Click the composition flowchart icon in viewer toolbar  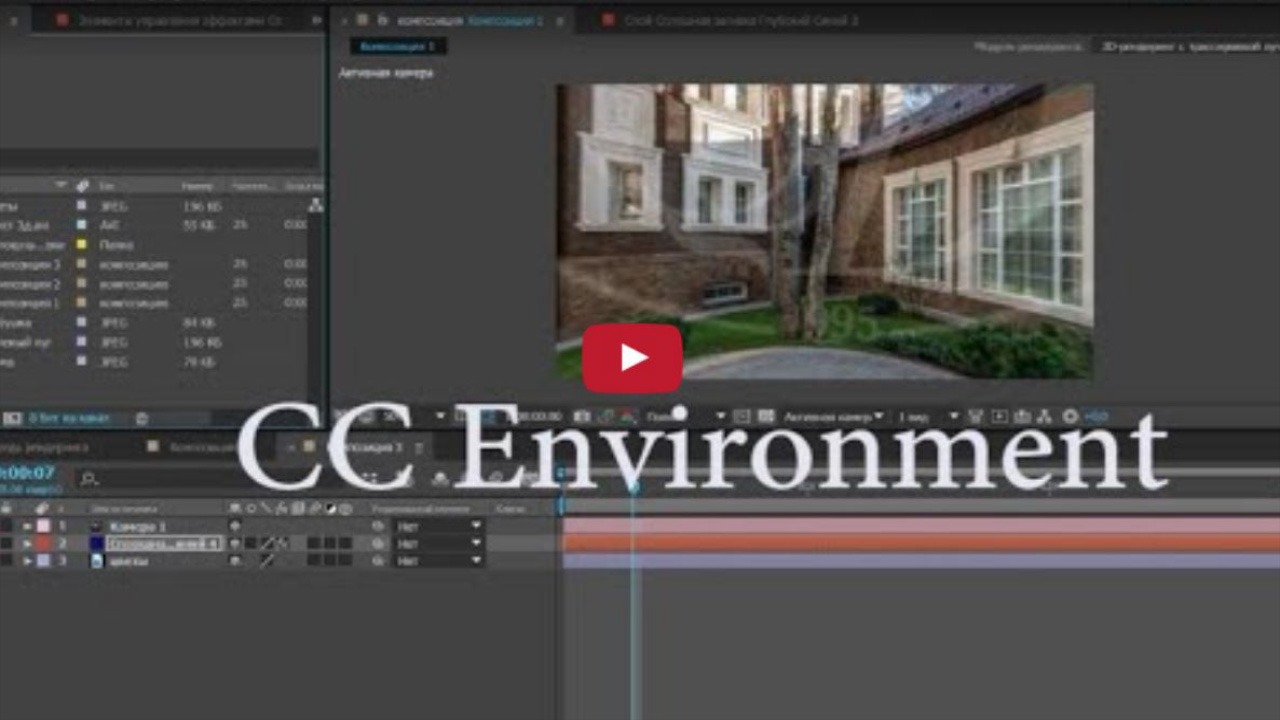pos(1045,416)
